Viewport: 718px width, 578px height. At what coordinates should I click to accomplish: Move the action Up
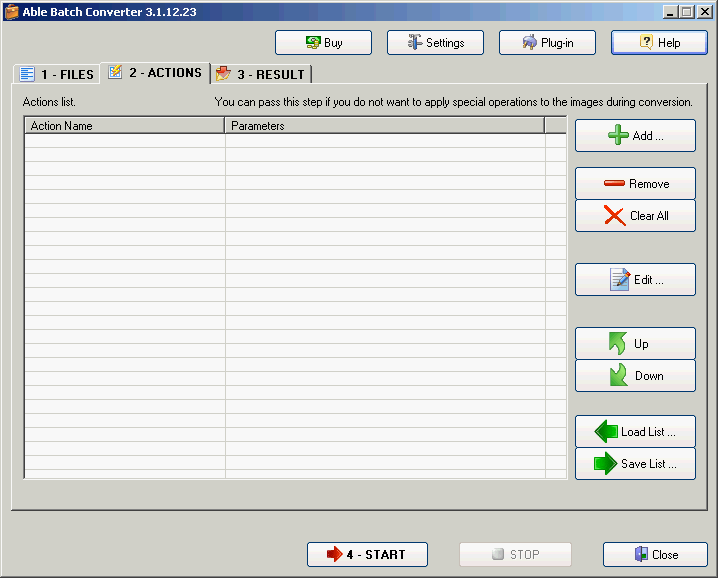pos(635,344)
